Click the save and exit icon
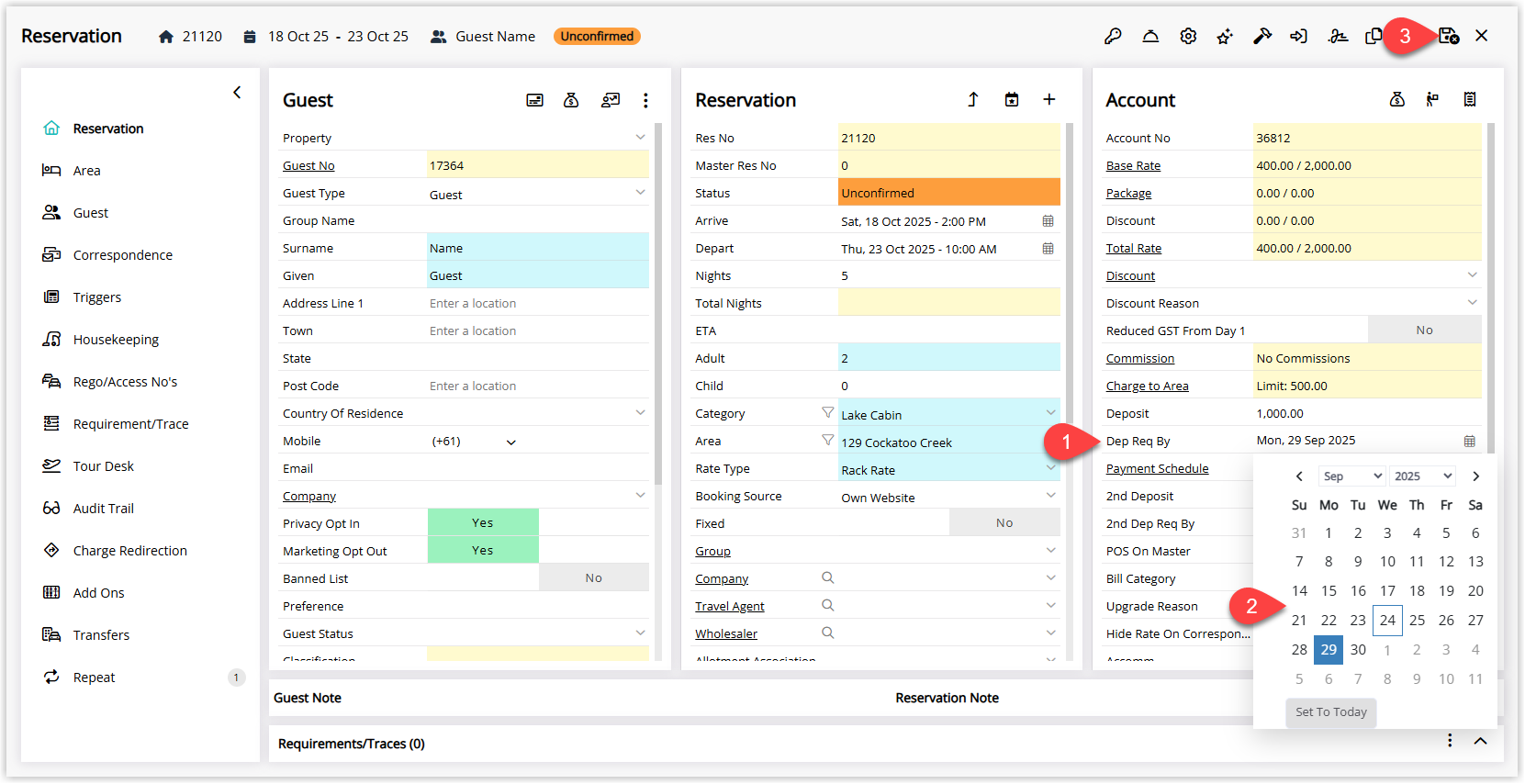The height and width of the screenshot is (784, 1525). 1449,36
